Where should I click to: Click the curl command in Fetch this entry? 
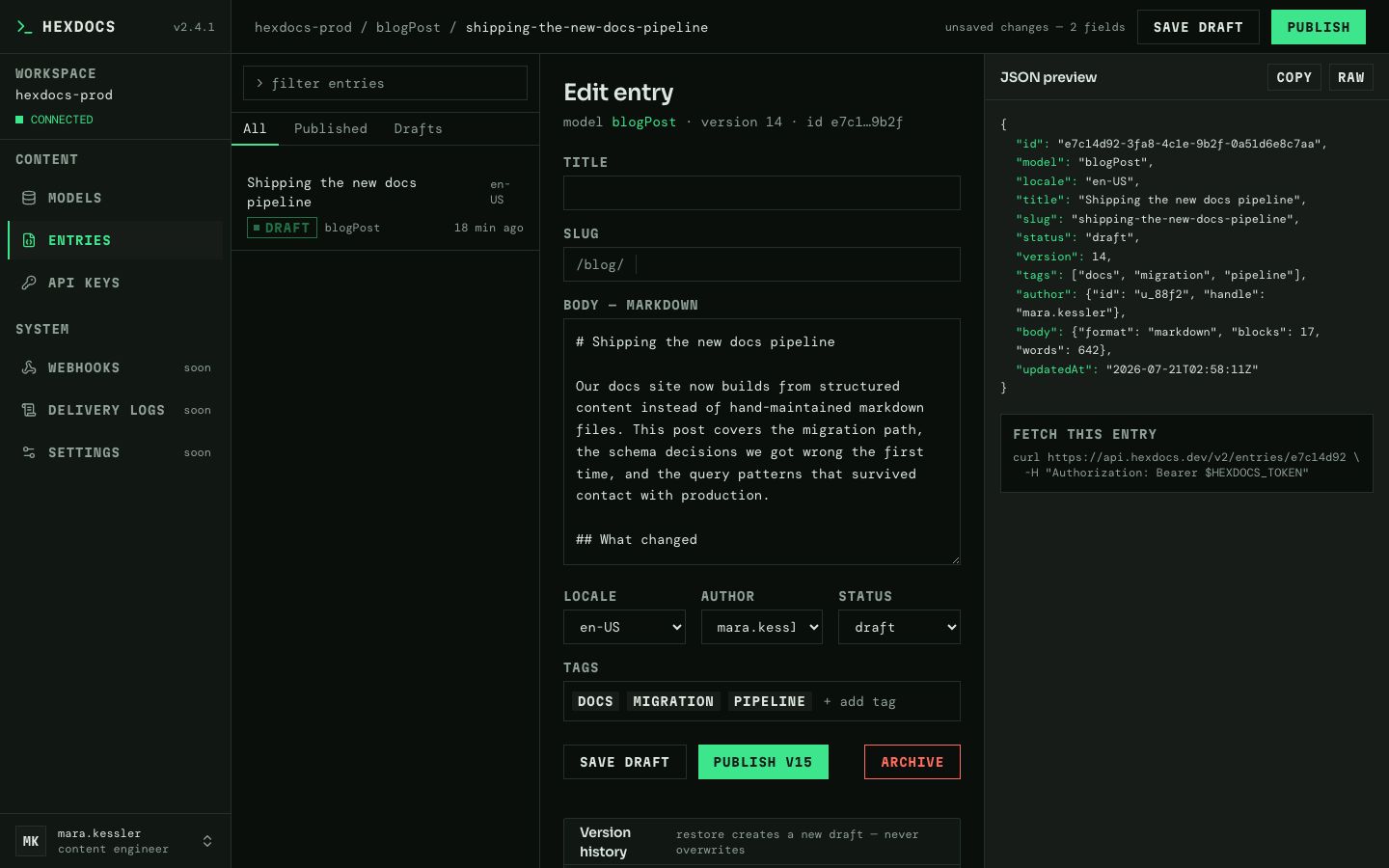[x=1186, y=465]
